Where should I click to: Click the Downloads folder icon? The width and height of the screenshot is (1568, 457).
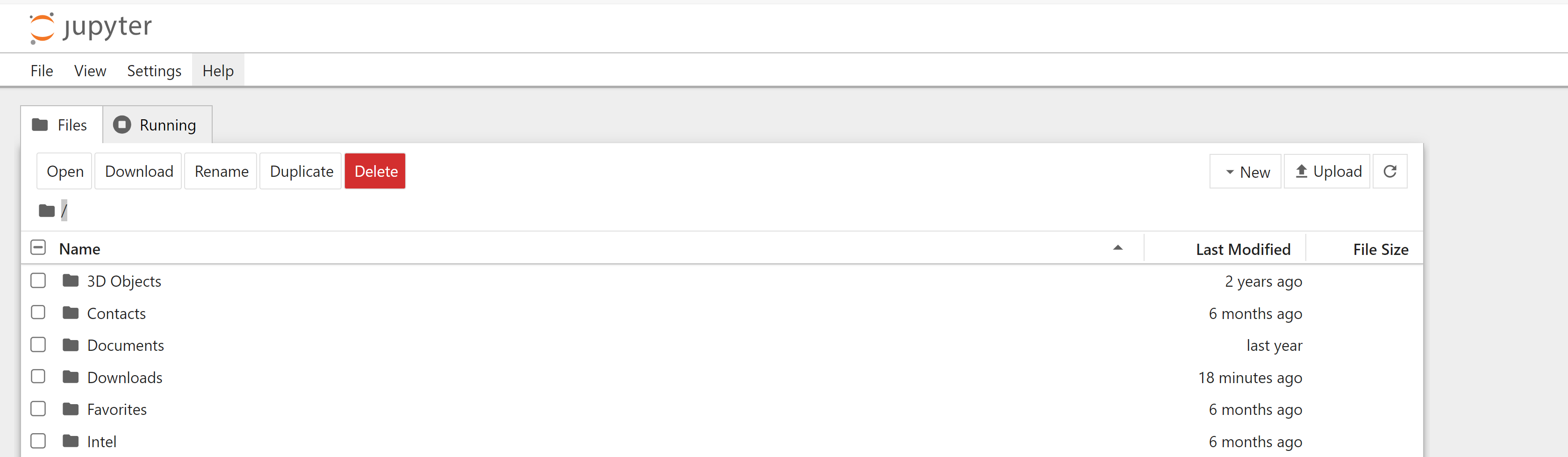coord(71,377)
